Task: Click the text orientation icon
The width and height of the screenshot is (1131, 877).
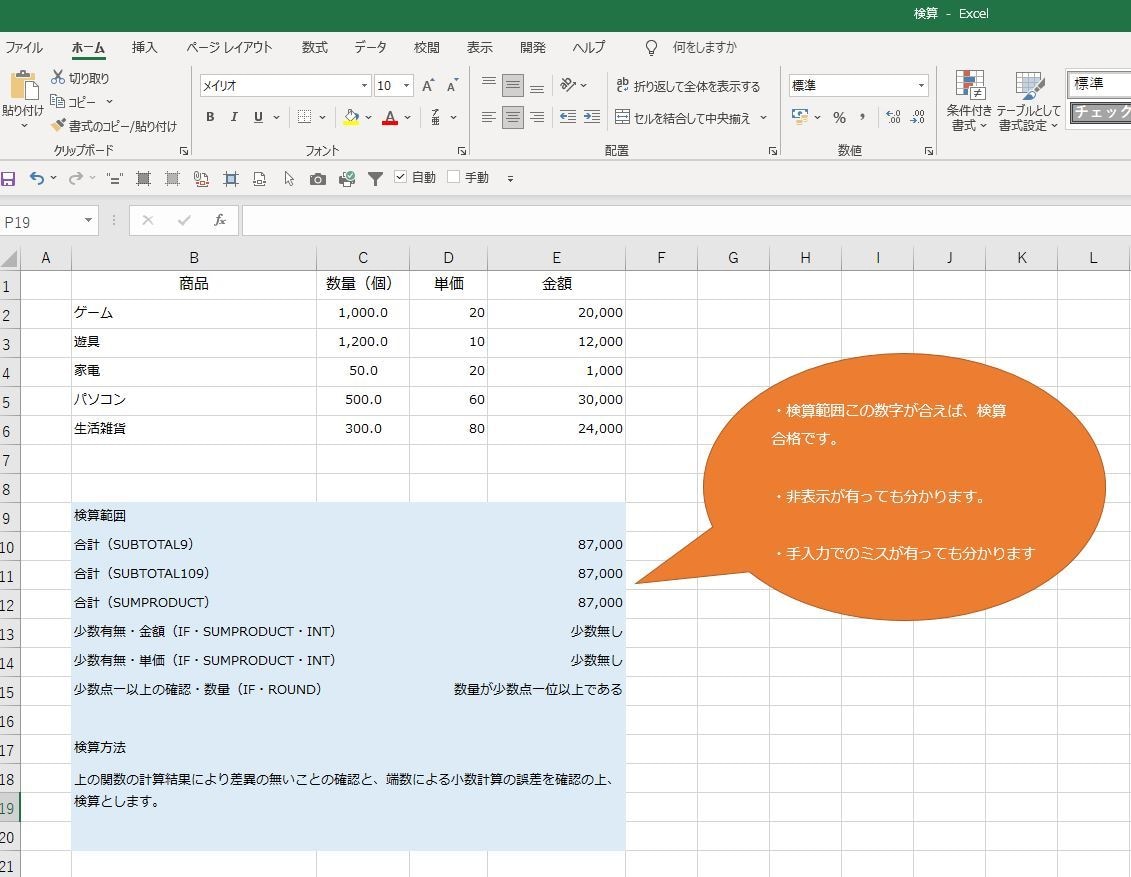Action: point(568,85)
